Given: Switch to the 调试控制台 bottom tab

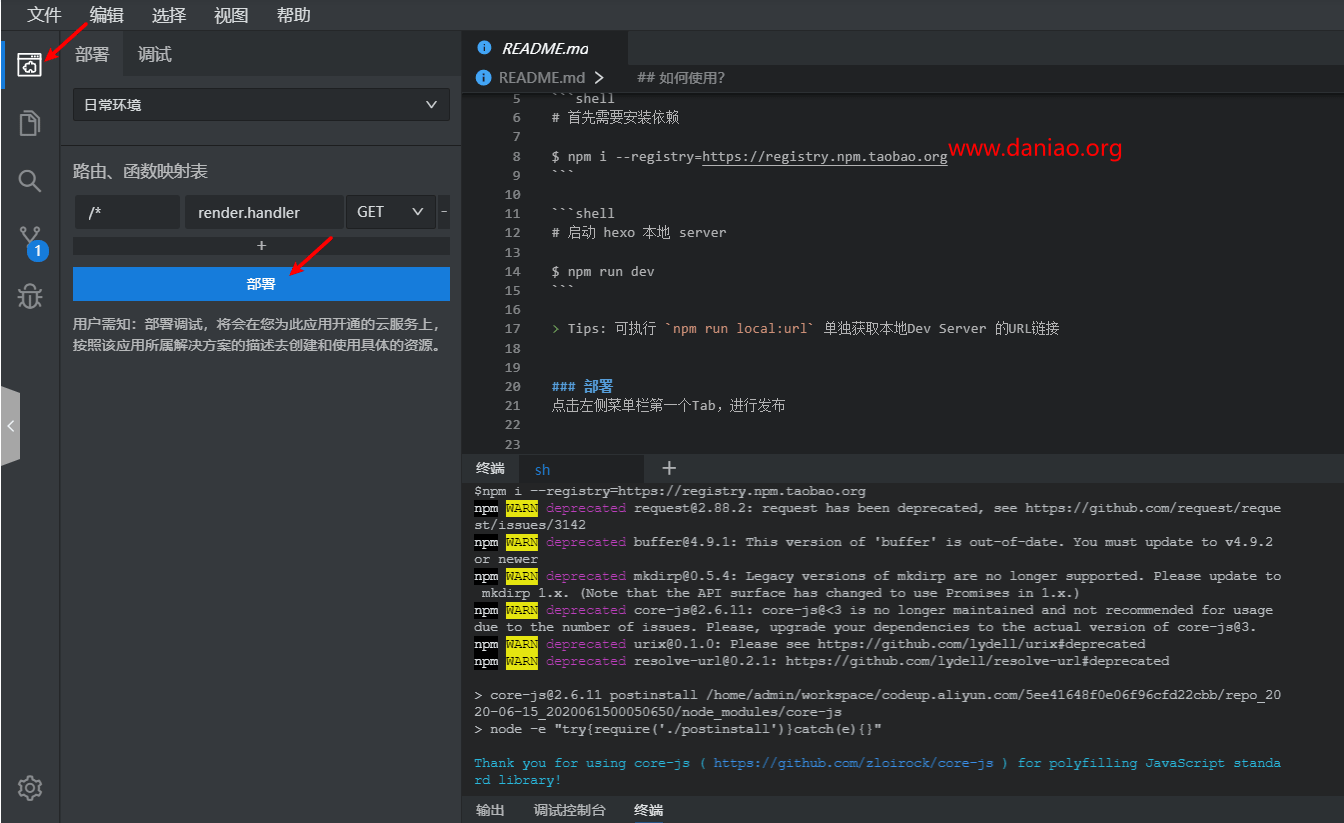Looking at the screenshot, I should click(570, 810).
